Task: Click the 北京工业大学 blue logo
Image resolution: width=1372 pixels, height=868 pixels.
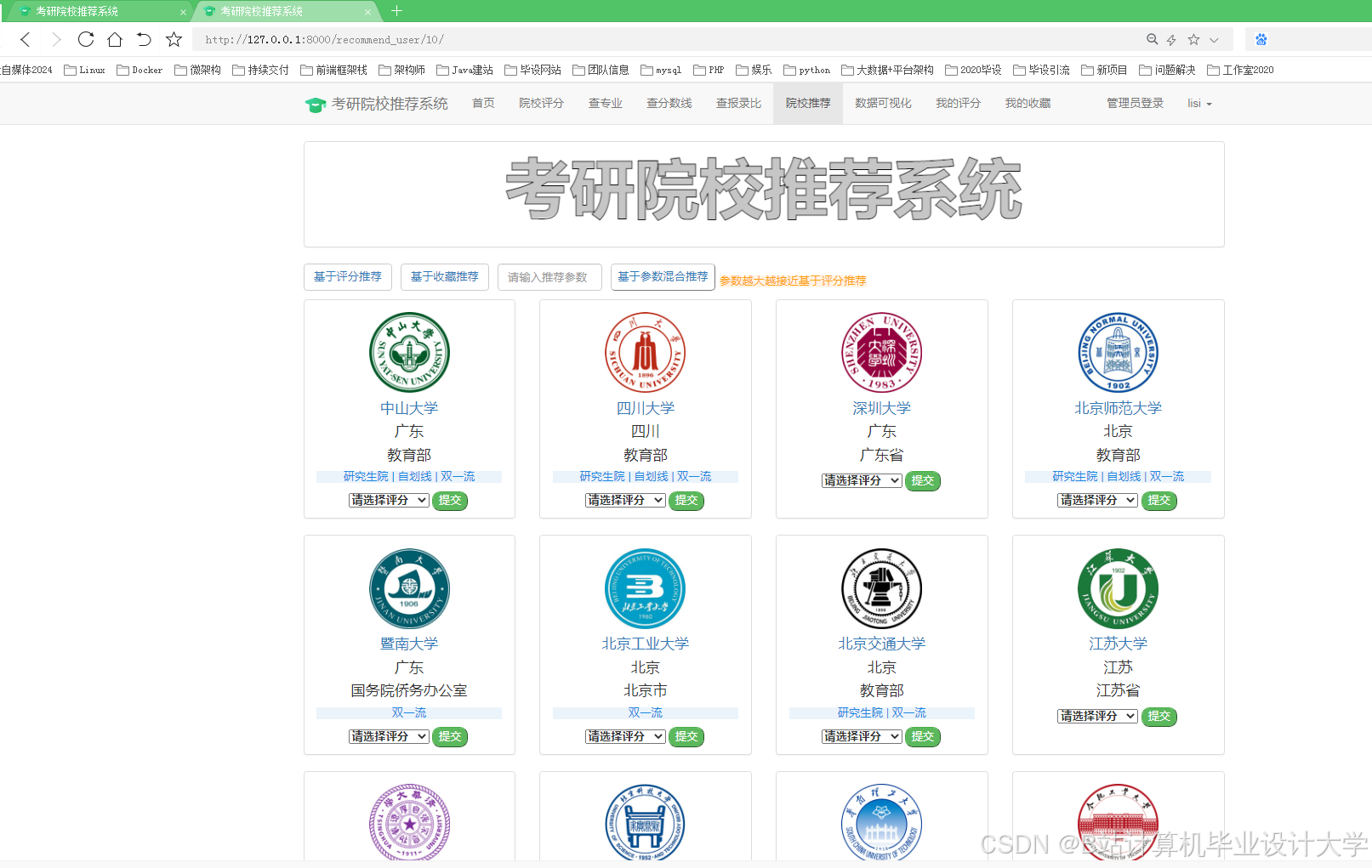Action: [x=645, y=587]
